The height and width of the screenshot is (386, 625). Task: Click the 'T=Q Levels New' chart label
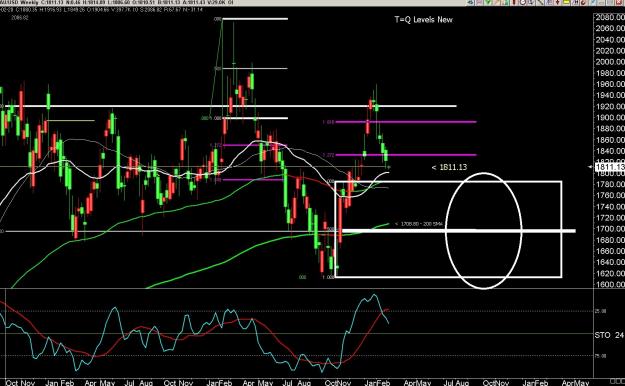(x=423, y=20)
